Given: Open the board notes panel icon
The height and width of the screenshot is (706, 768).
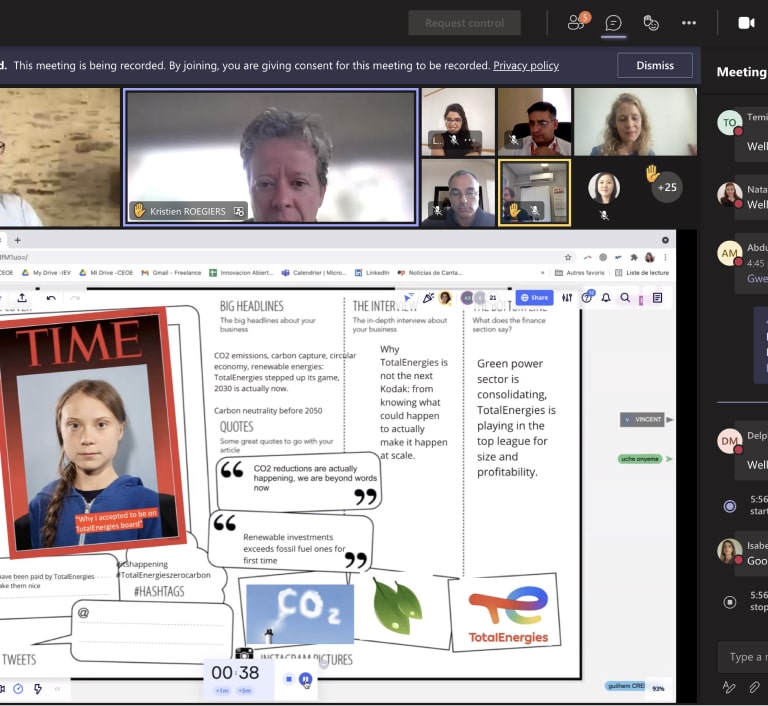Looking at the screenshot, I should 657,298.
